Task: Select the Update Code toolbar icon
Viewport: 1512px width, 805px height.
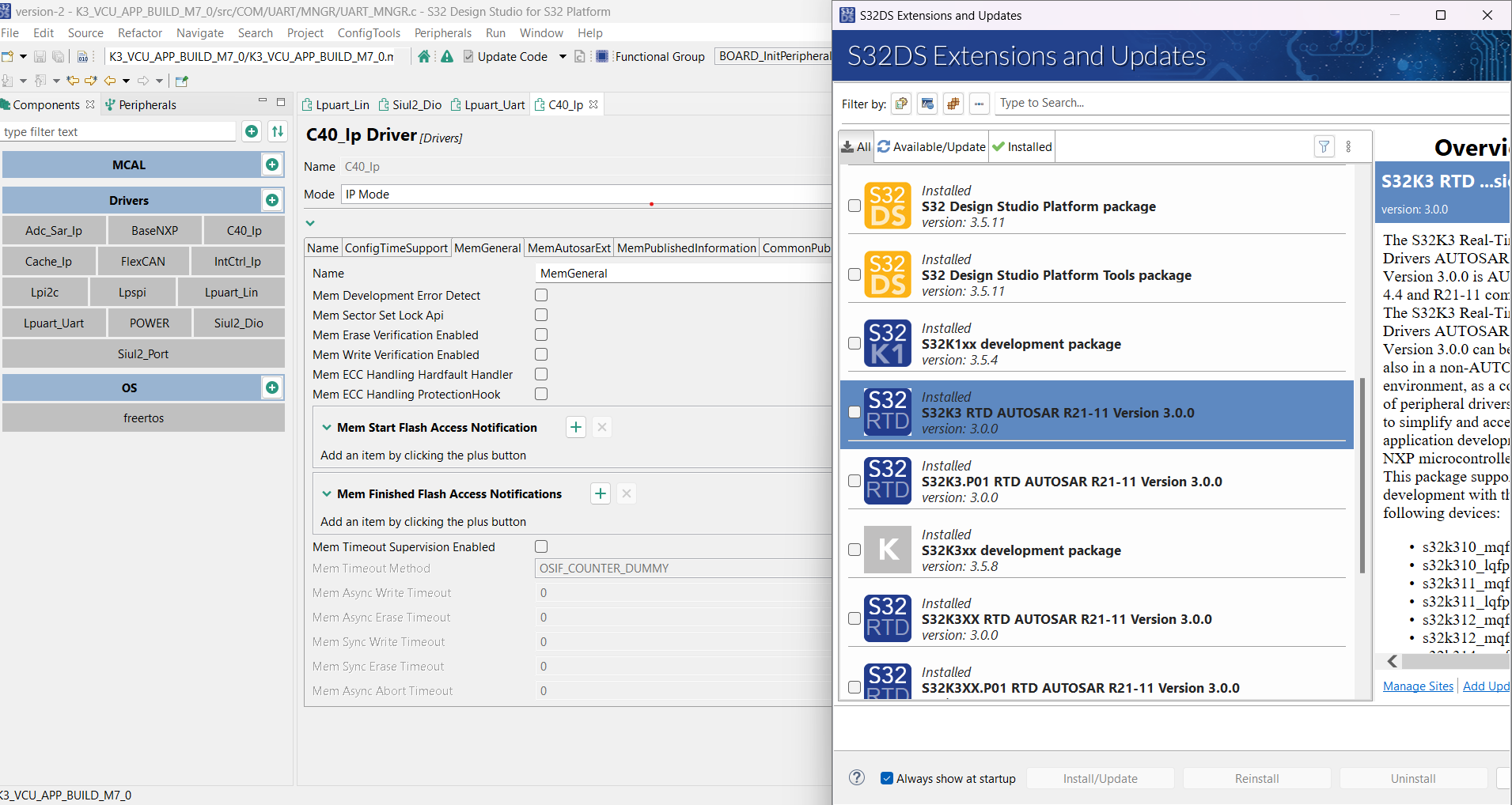Action: tap(467, 56)
